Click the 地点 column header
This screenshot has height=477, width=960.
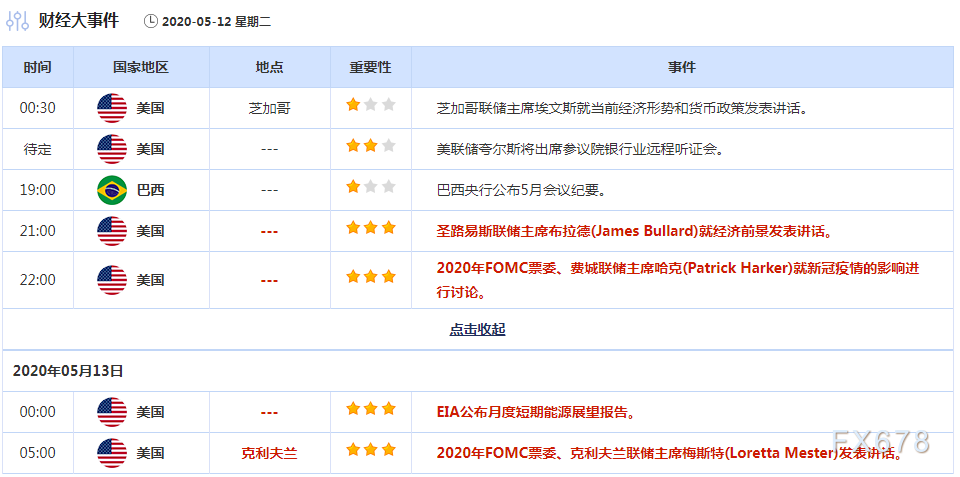point(269,67)
